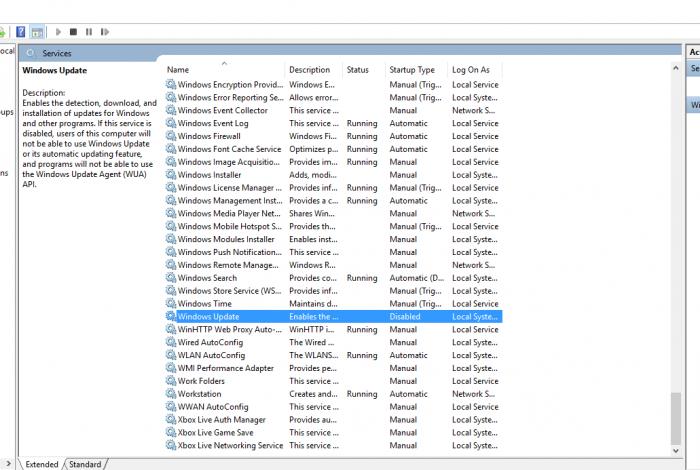Select gear icon of Workstation service
Viewport: 700px width, 470px height.
171,394
